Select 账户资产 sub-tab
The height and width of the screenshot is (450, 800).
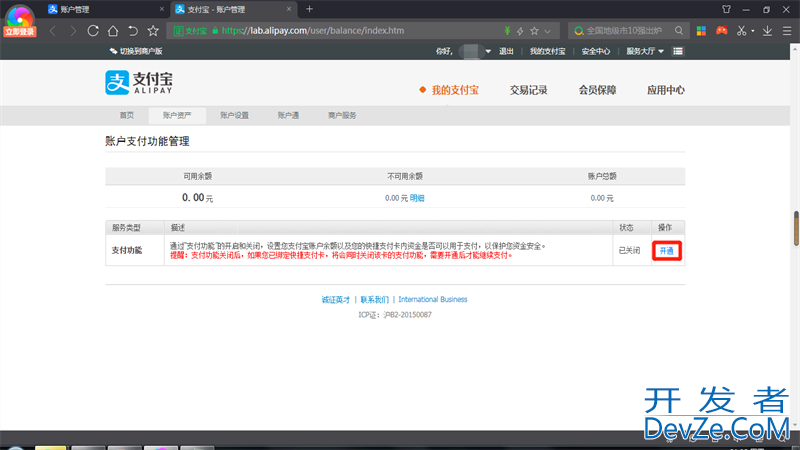(x=177, y=115)
